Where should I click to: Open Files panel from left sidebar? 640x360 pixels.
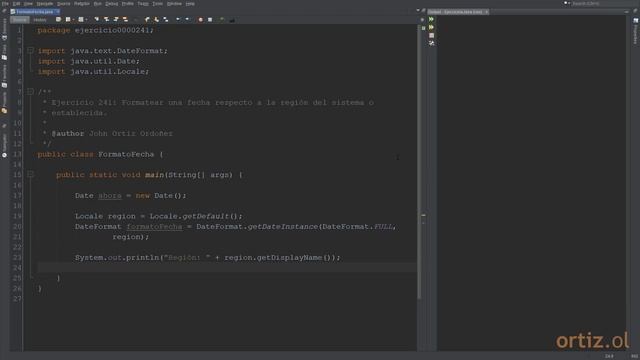(4, 52)
